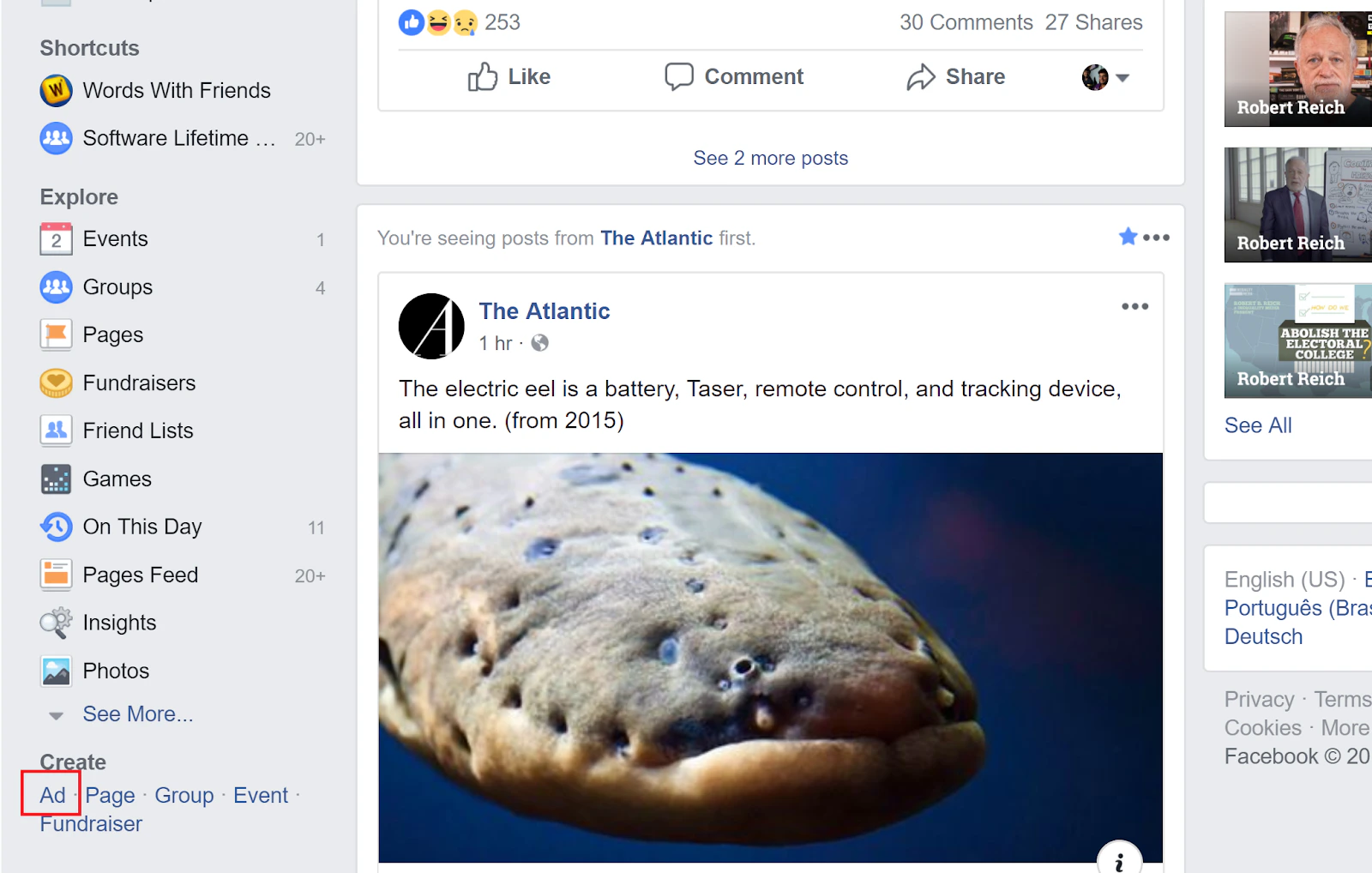This screenshot has width=1372, height=873.
Task: Click the globe audience icon on Atlantic post
Action: tap(539, 343)
